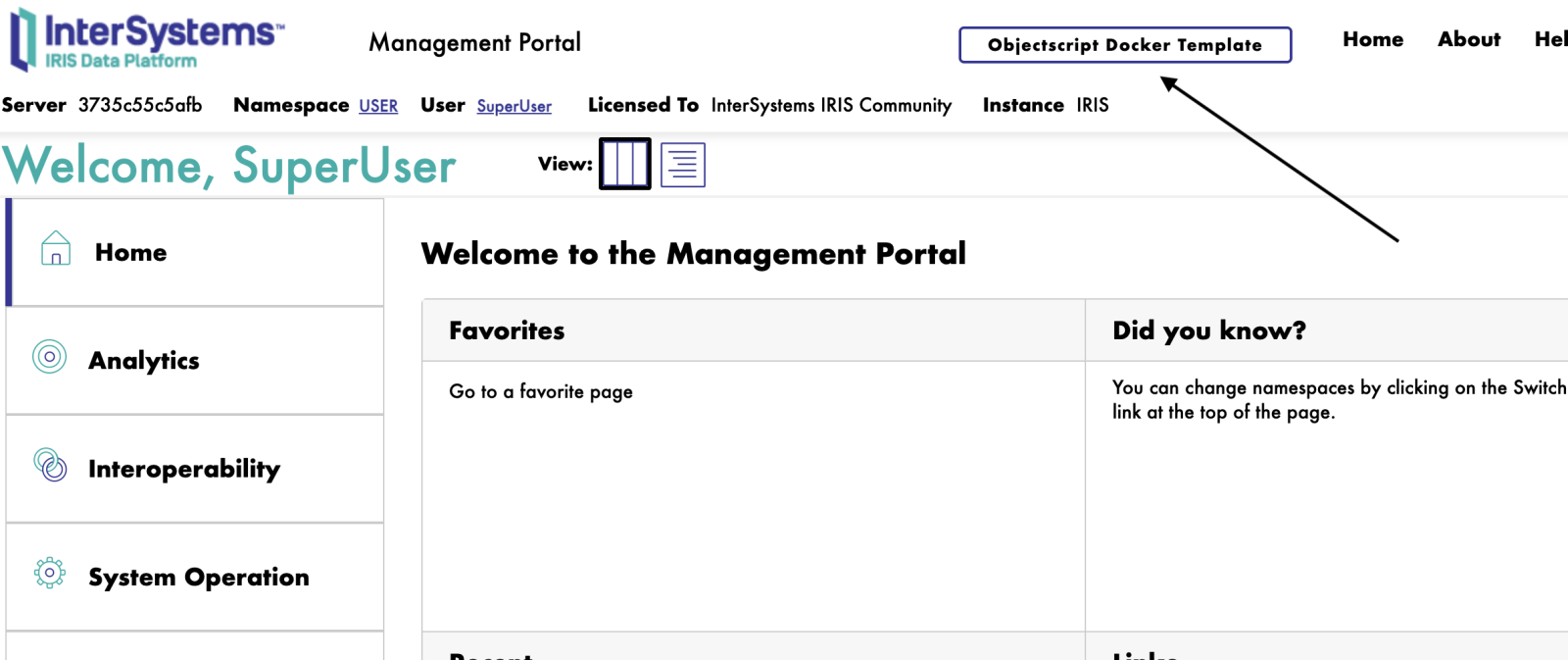The width and height of the screenshot is (1568, 660).
Task: Click the Instance IRIS value
Action: click(x=1093, y=105)
